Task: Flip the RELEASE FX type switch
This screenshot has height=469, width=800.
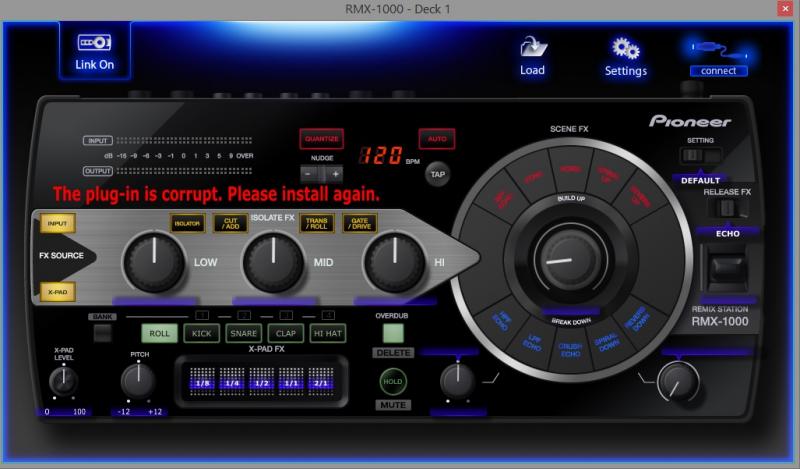Action: click(728, 208)
